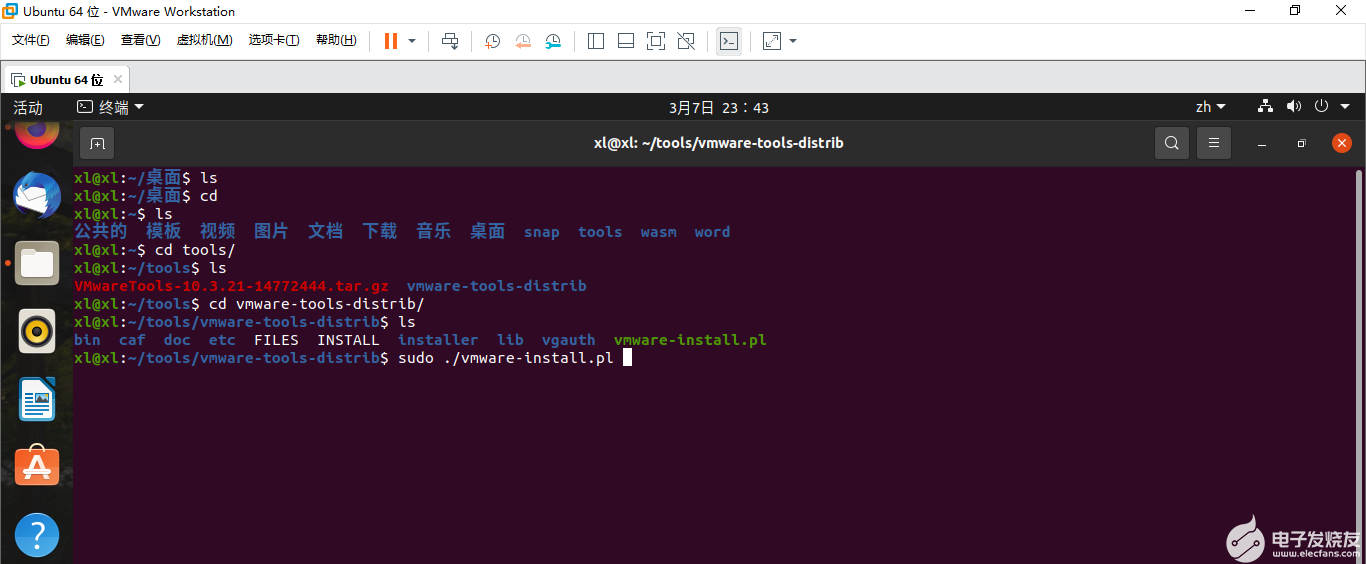Click the etc directory name in listing
This screenshot has width=1366, height=564.
[222, 340]
